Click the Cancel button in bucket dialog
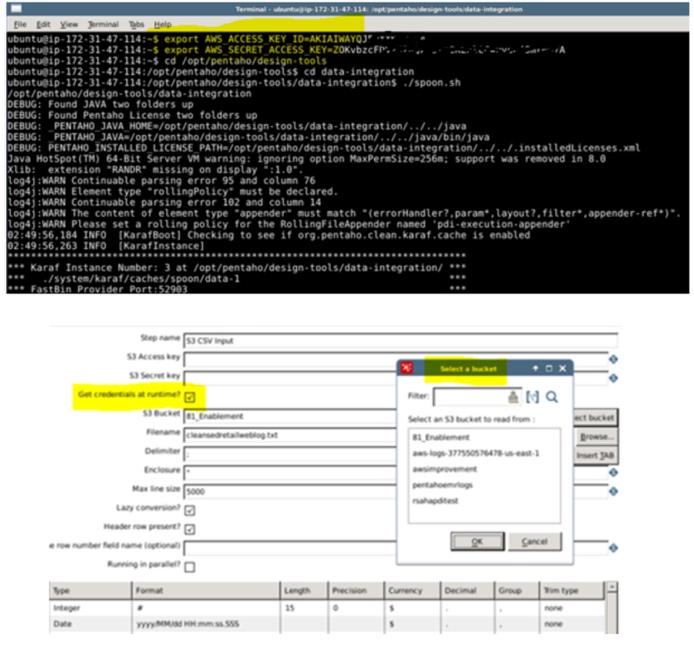 (x=535, y=541)
